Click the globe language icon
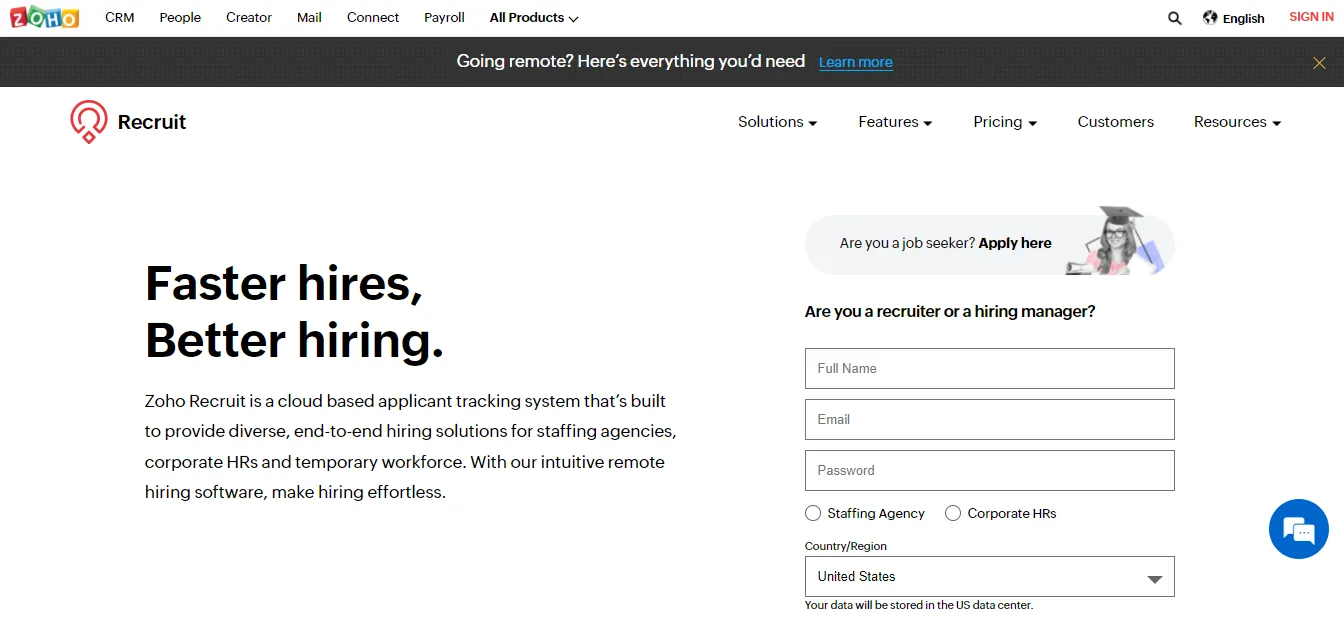Image resolution: width=1344 pixels, height=623 pixels. [1210, 17]
